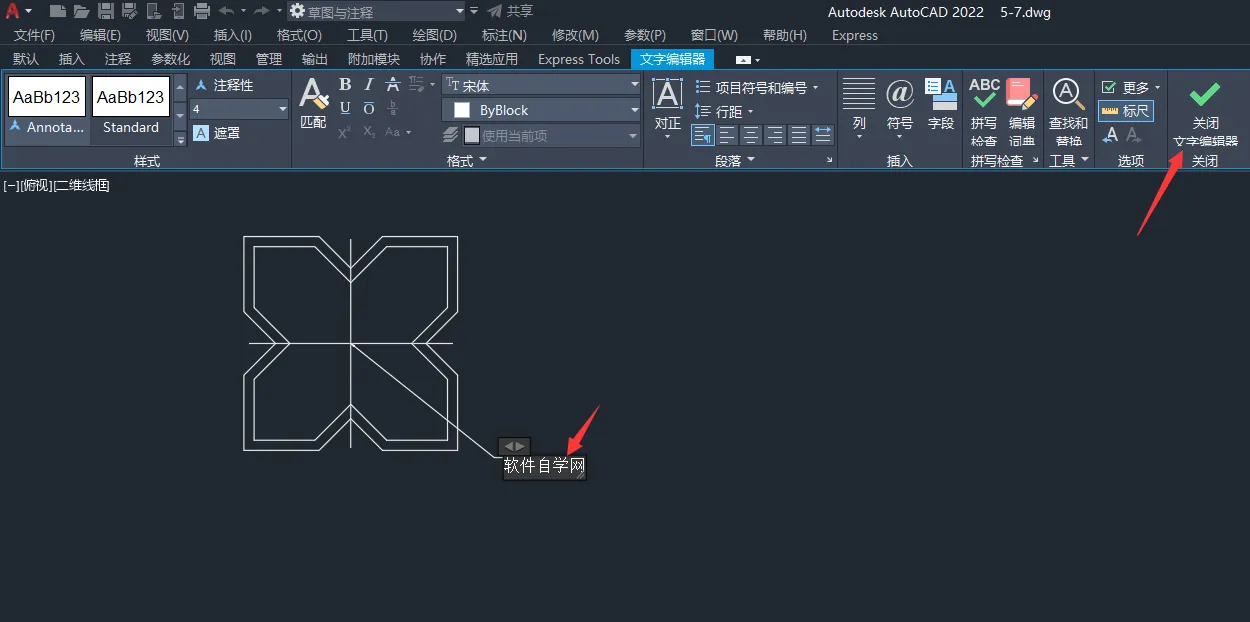Click the Open folder icon in quick access toolbar
Image resolution: width=1250 pixels, height=622 pixels.
(x=81, y=11)
